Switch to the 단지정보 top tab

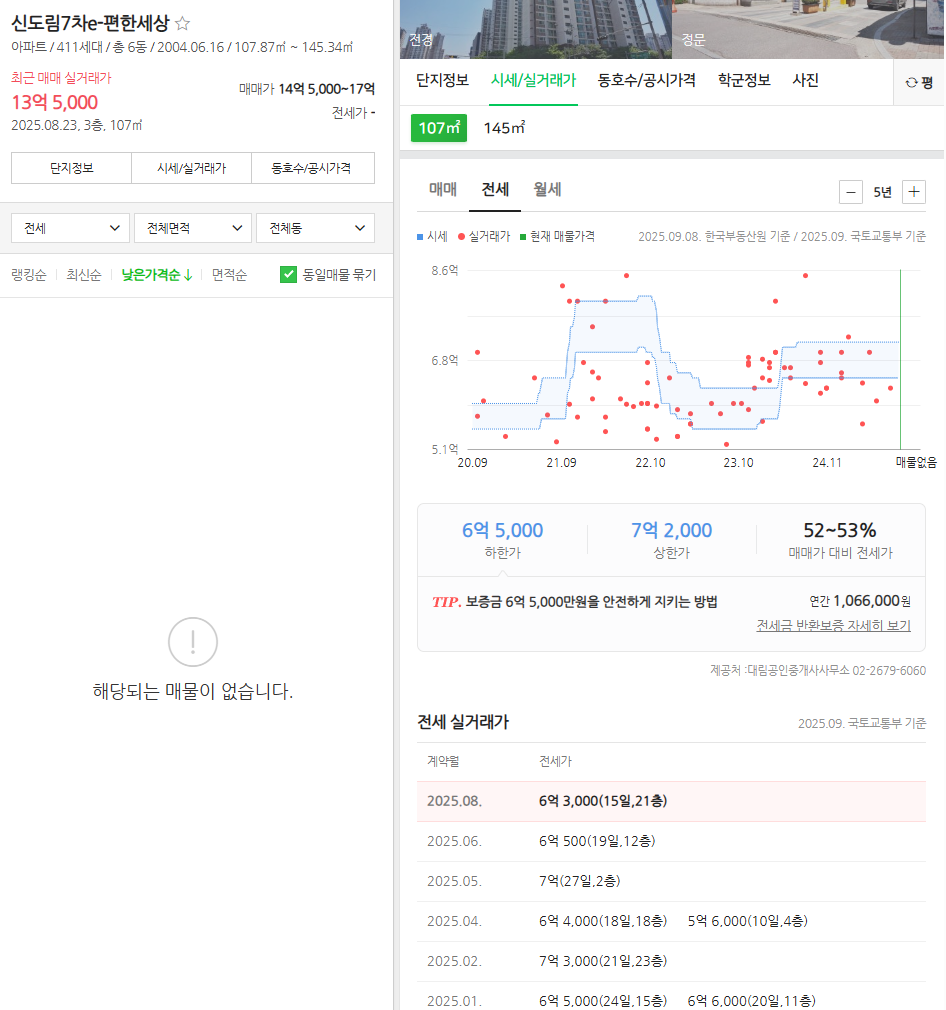(x=442, y=81)
